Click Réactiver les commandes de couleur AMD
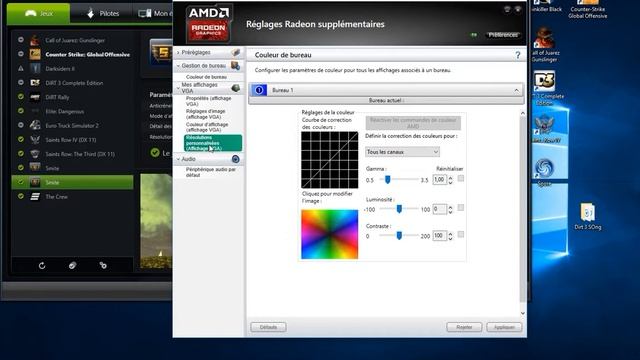This screenshot has height=360, width=640. 413,123
